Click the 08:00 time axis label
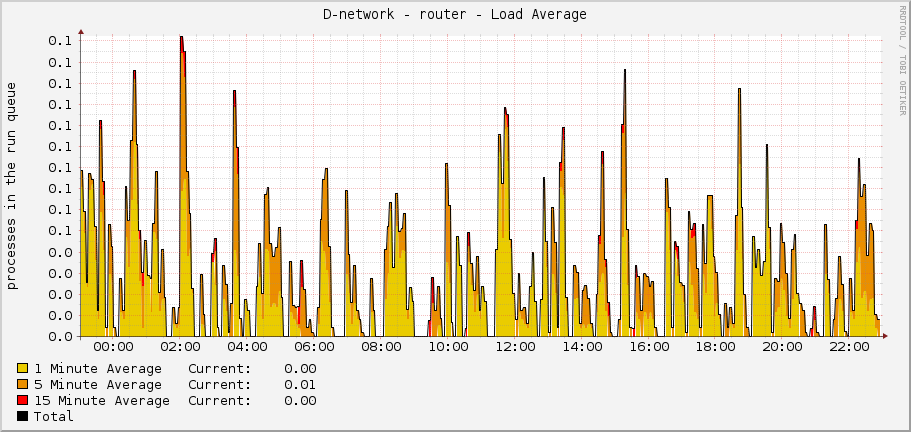Screen dimensions: 911x432 pyautogui.click(x=381, y=347)
